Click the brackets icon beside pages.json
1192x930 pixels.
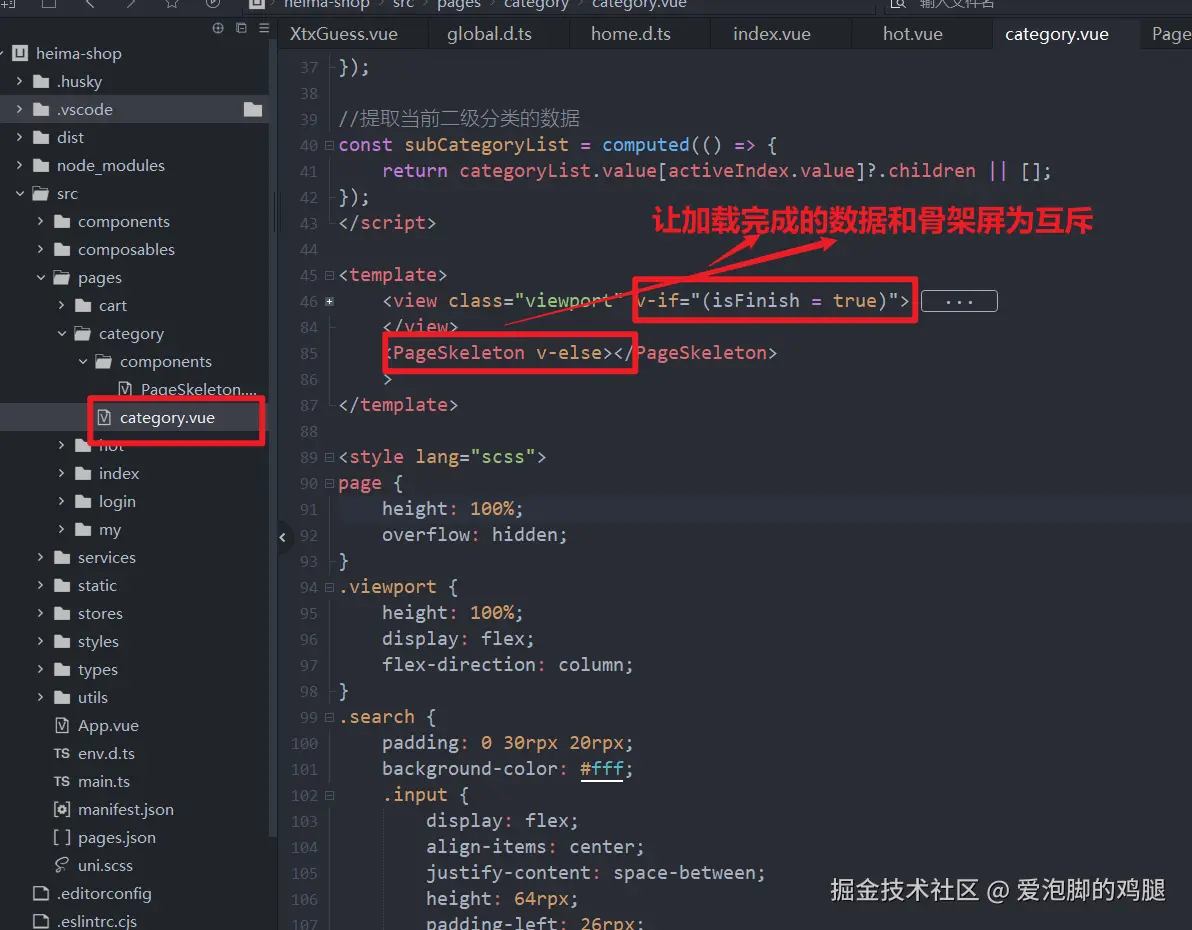click(62, 837)
